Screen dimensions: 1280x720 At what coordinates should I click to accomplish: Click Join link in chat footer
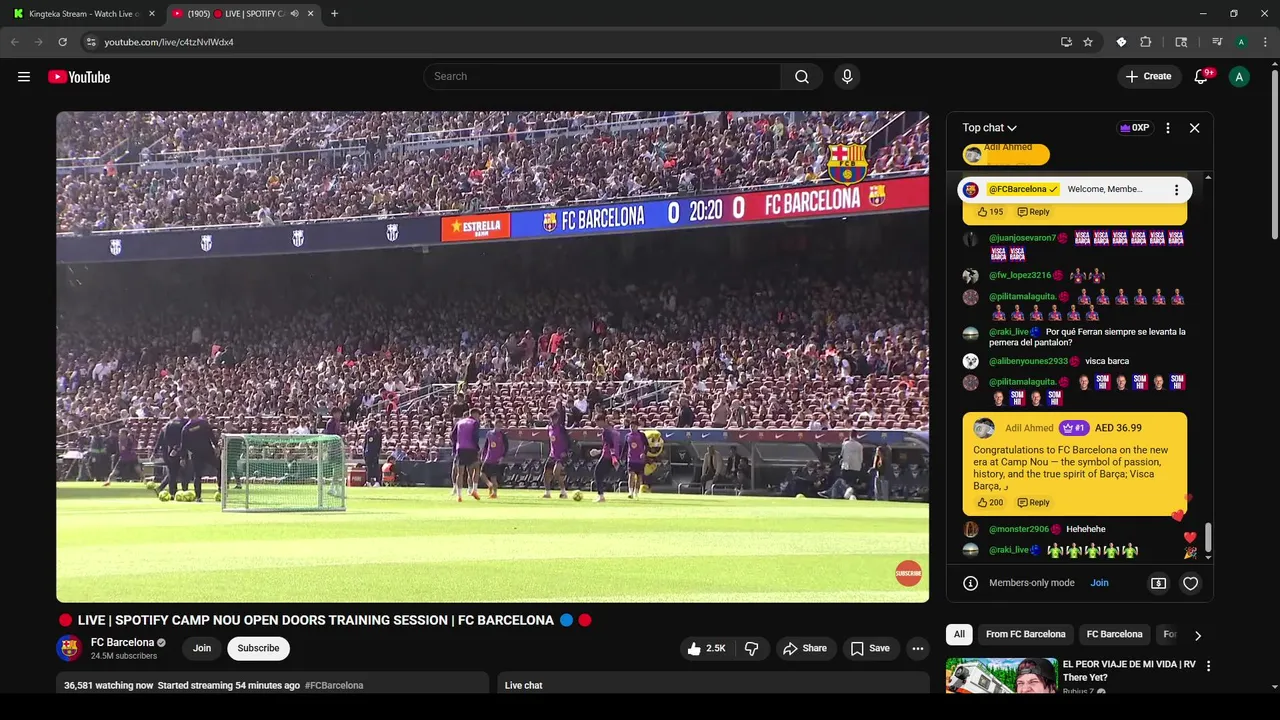(1099, 583)
